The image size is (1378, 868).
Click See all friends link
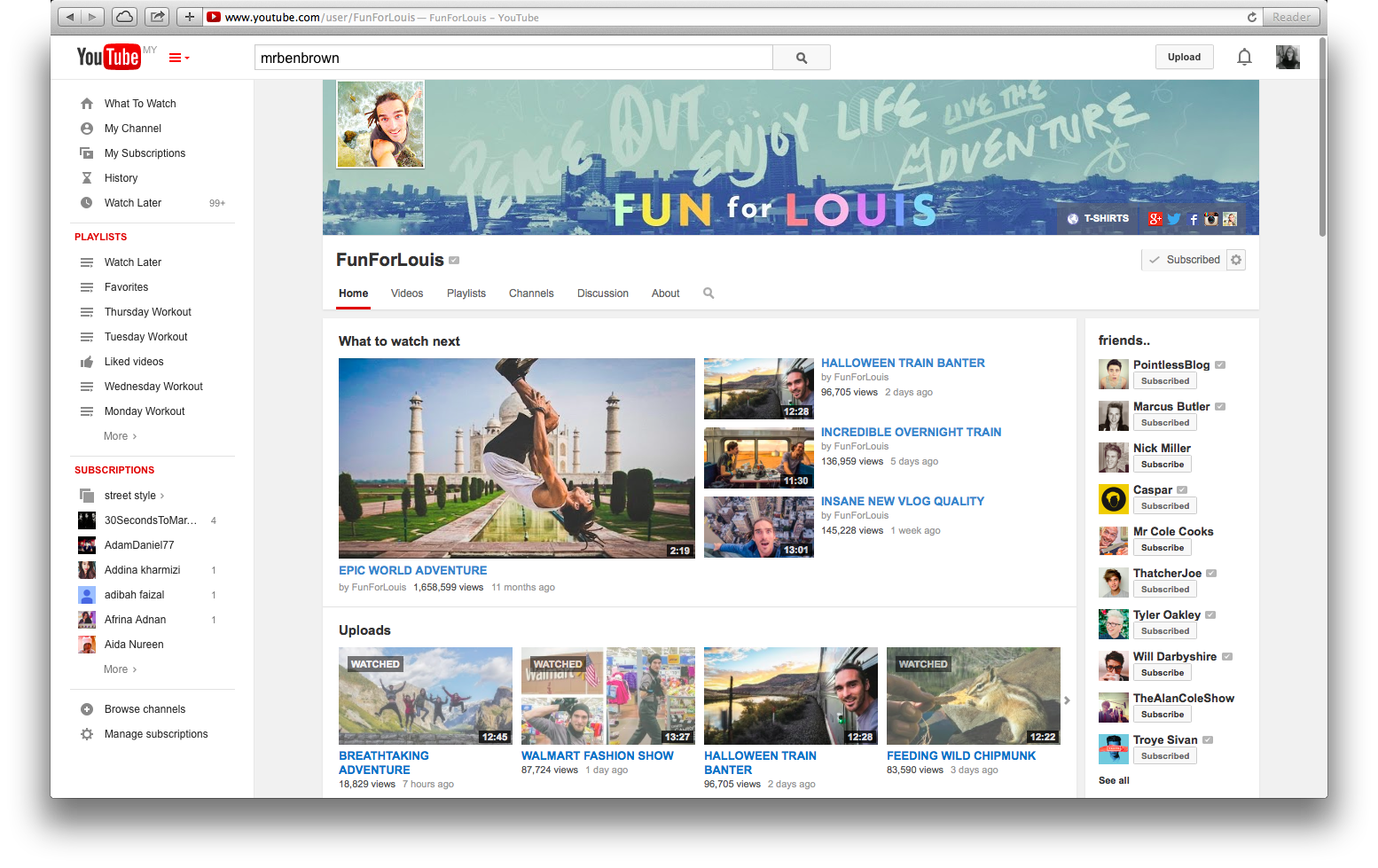[1114, 781]
